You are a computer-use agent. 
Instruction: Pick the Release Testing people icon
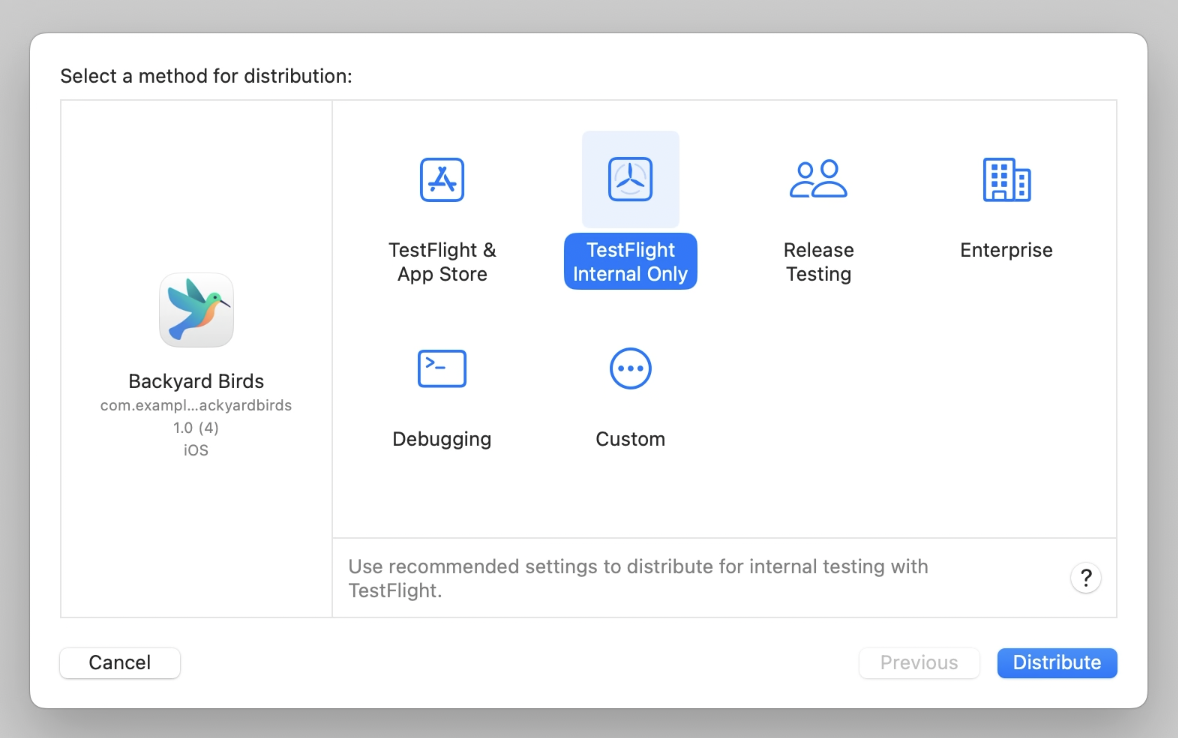coord(818,180)
